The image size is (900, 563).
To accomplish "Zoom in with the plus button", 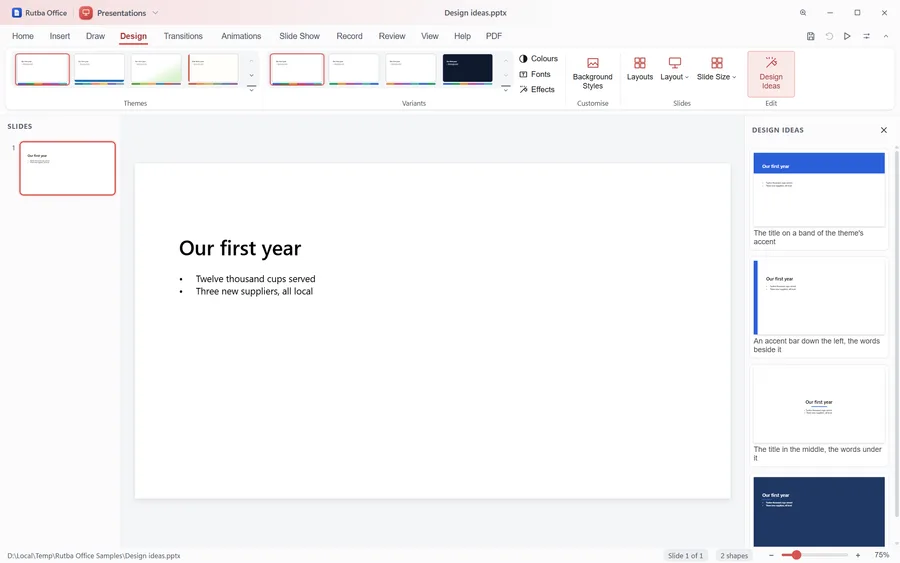I will [x=858, y=556].
